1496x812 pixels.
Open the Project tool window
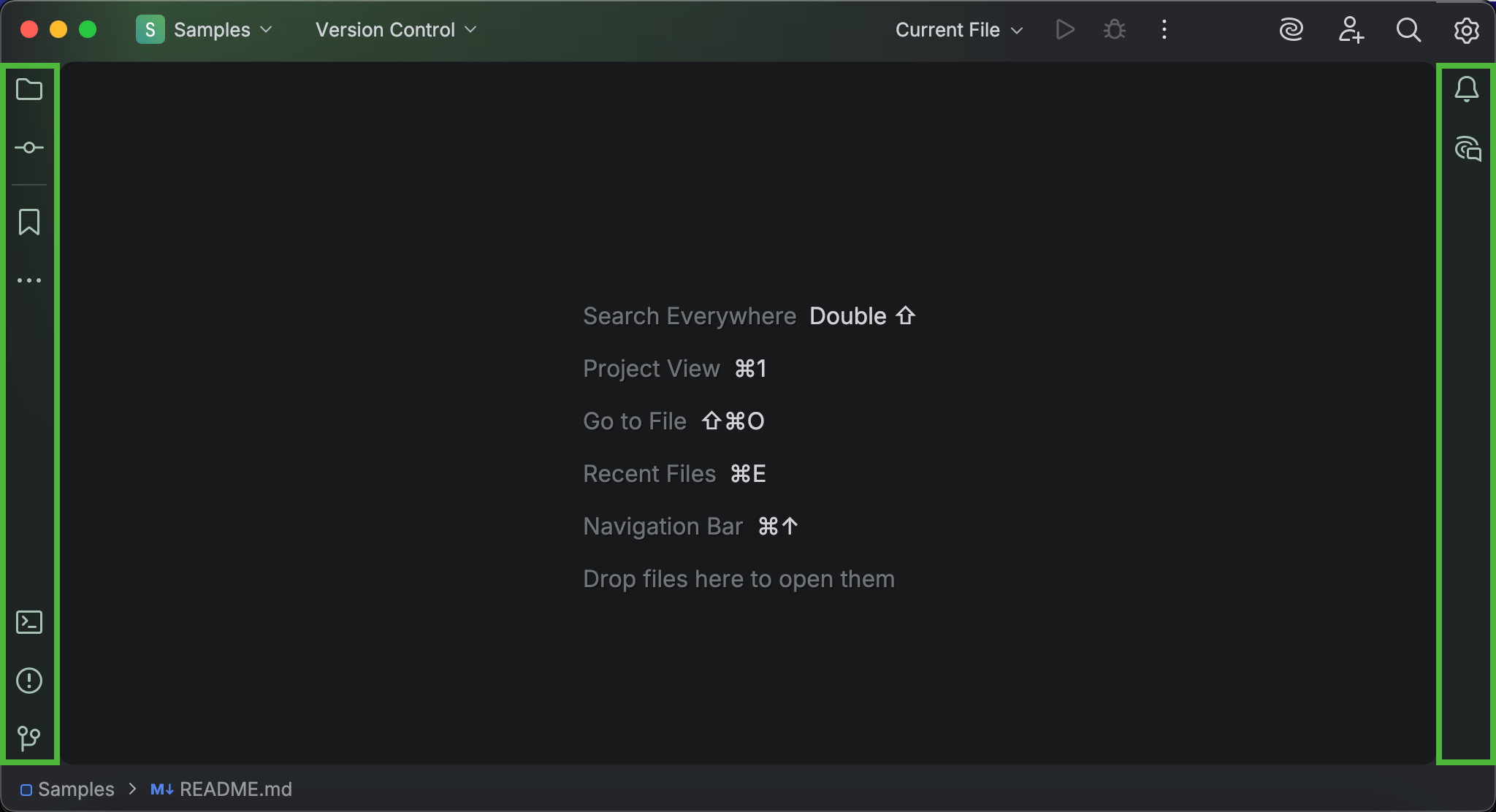(x=29, y=89)
